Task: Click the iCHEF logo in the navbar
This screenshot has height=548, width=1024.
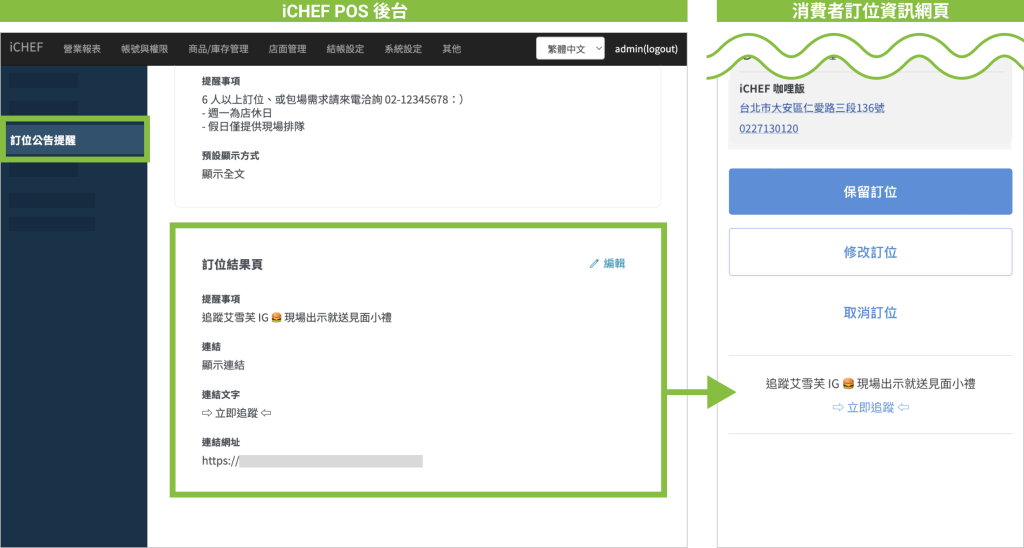Action: click(x=26, y=48)
